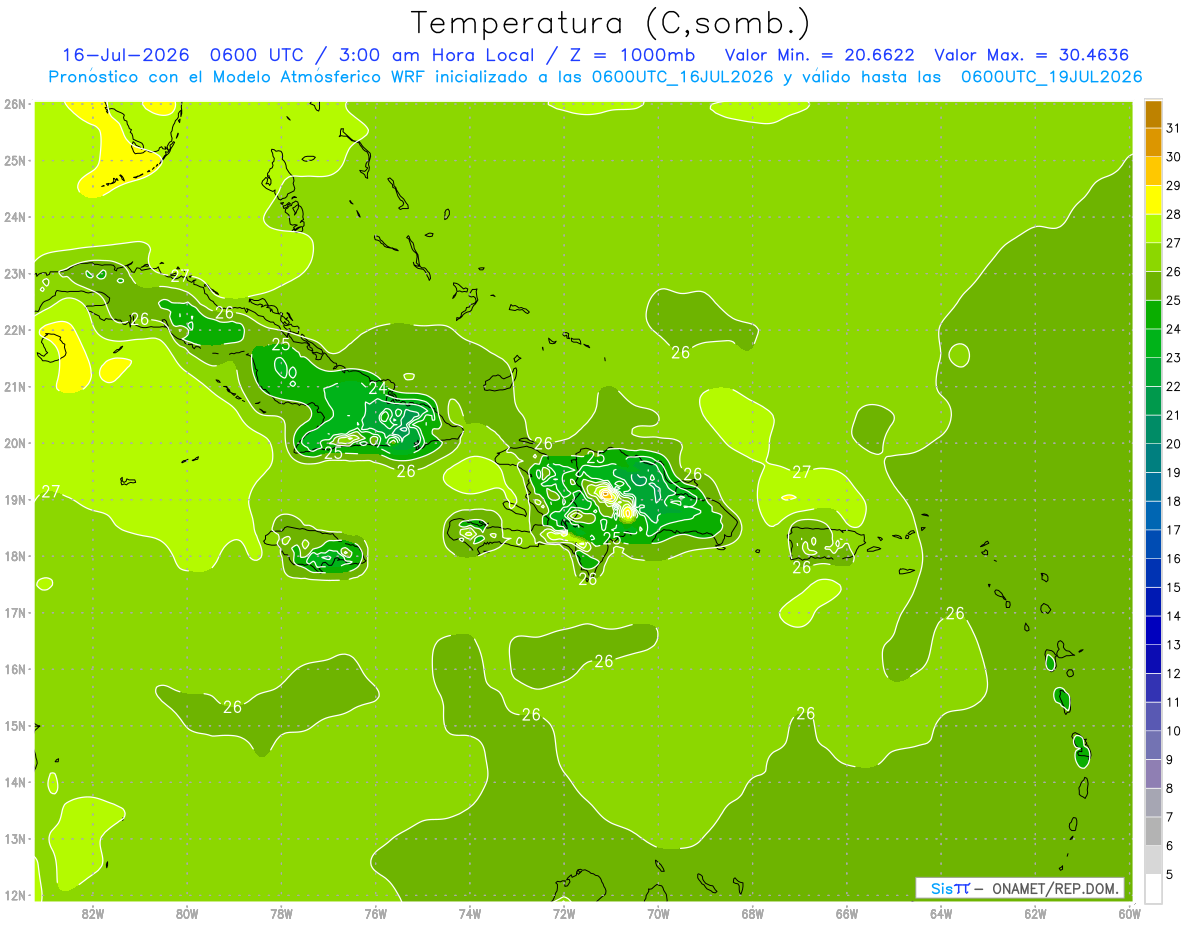Click the '24' contour label over eastern Cuba
Image resolution: width=1200 pixels, height=927 pixels.
377,388
